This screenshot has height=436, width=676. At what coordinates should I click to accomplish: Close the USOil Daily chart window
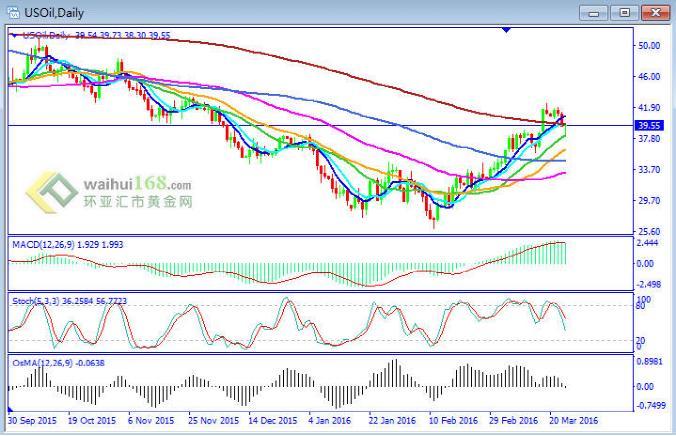tap(654, 12)
